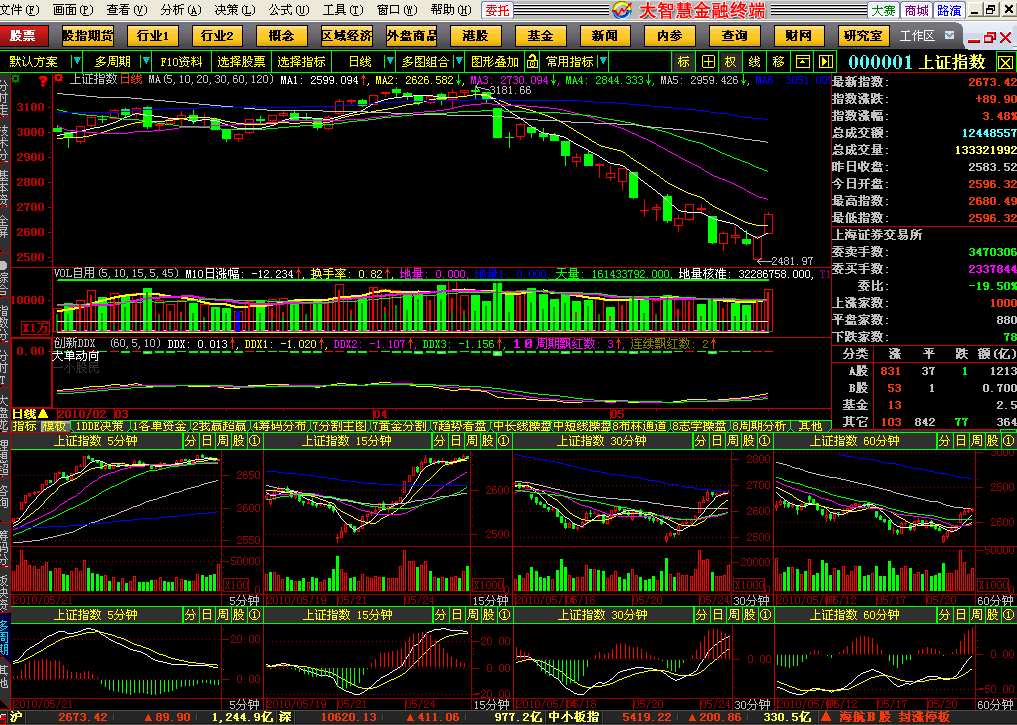Image resolution: width=1017 pixels, height=725 pixels.
Task: Click the 委托 order entry icon
Action: pyautogui.click(x=497, y=10)
